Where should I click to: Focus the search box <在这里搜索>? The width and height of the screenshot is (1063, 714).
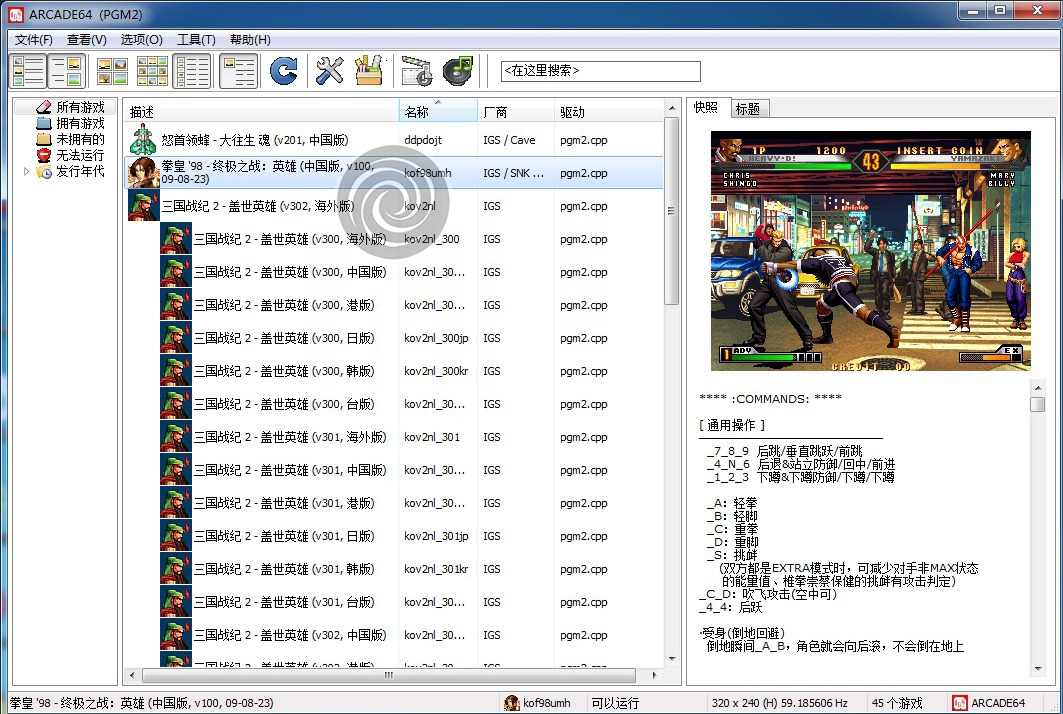(x=600, y=71)
